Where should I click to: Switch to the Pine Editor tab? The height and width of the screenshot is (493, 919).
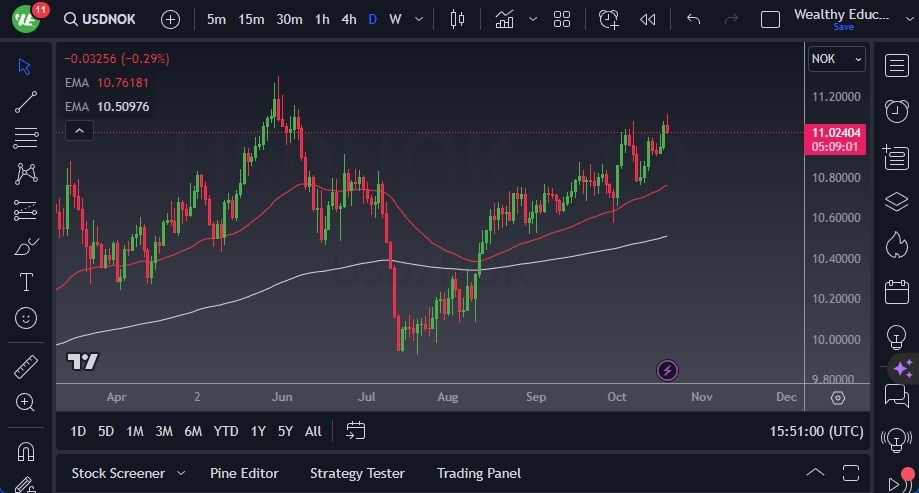(x=244, y=473)
